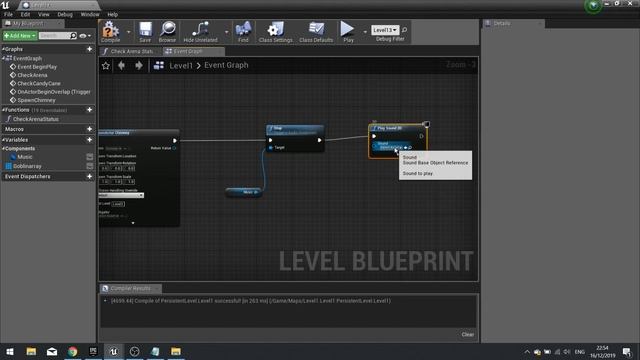Screen dimensions: 640x360
Task: Add a new event dispatcher with plus
Action: (x=89, y=176)
